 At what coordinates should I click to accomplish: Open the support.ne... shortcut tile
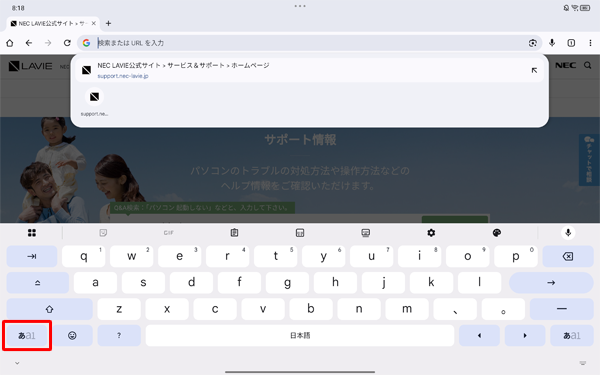94,102
